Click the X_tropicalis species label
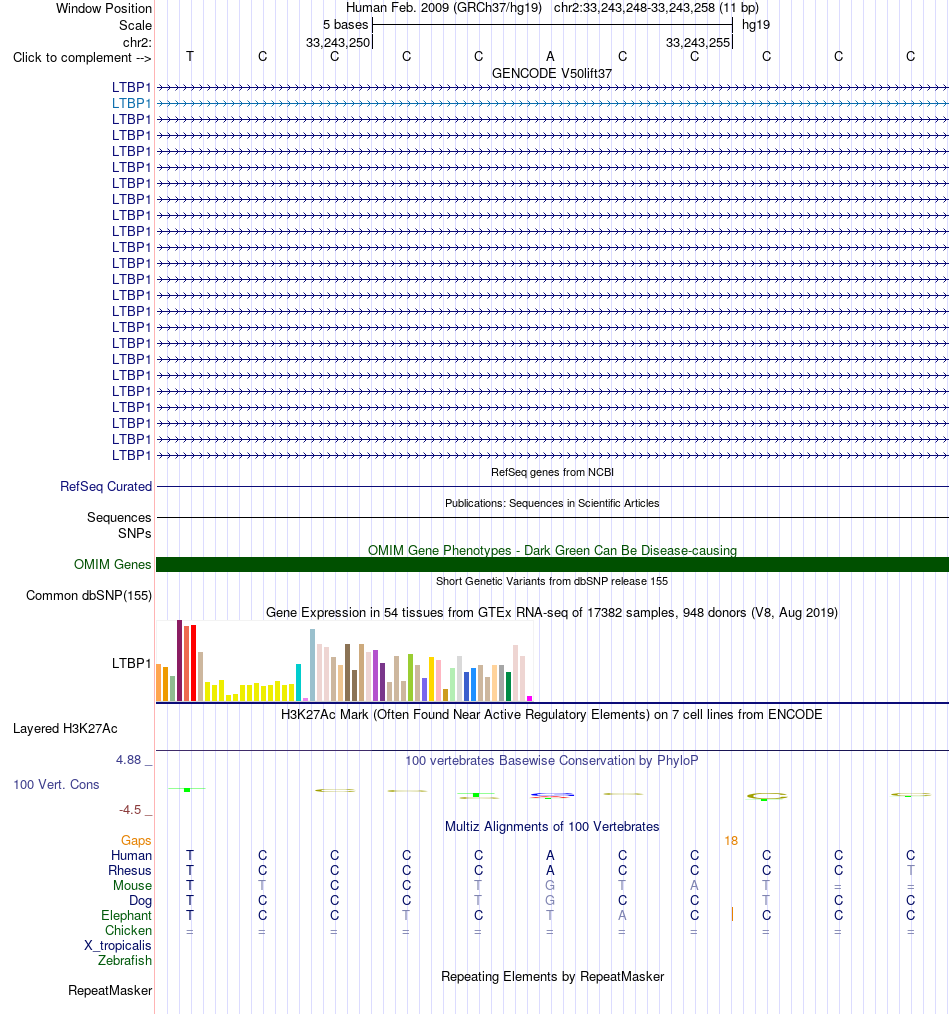This screenshot has height=1014, width=950. (118, 945)
